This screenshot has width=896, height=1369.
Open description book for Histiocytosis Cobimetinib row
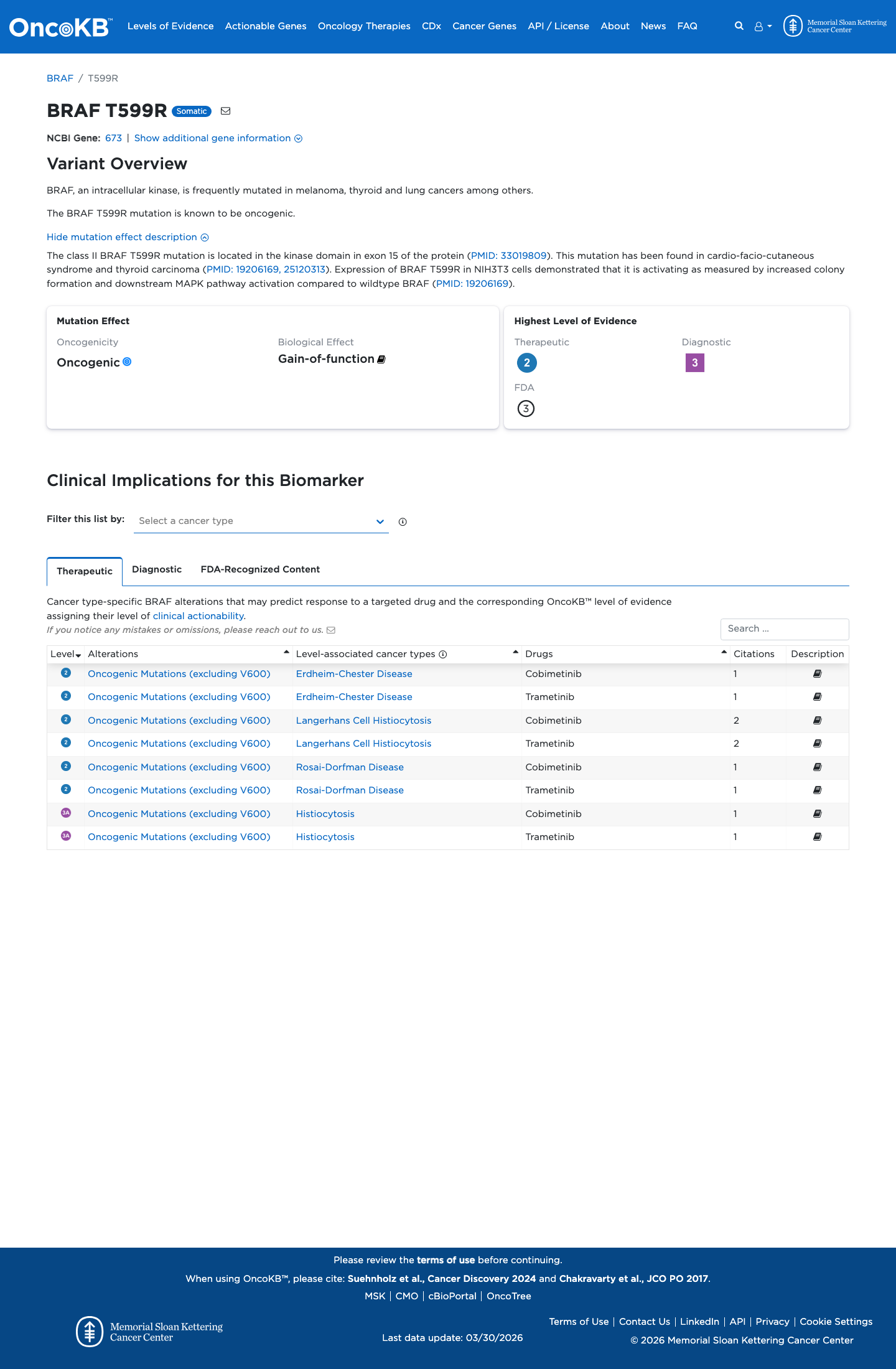click(x=818, y=814)
